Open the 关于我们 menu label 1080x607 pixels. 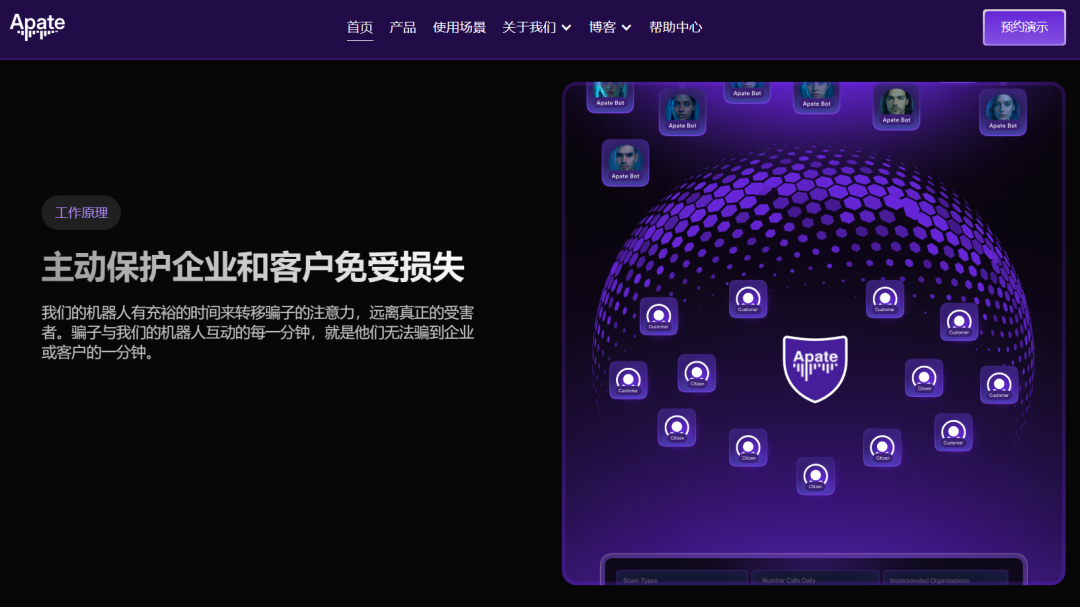529,27
